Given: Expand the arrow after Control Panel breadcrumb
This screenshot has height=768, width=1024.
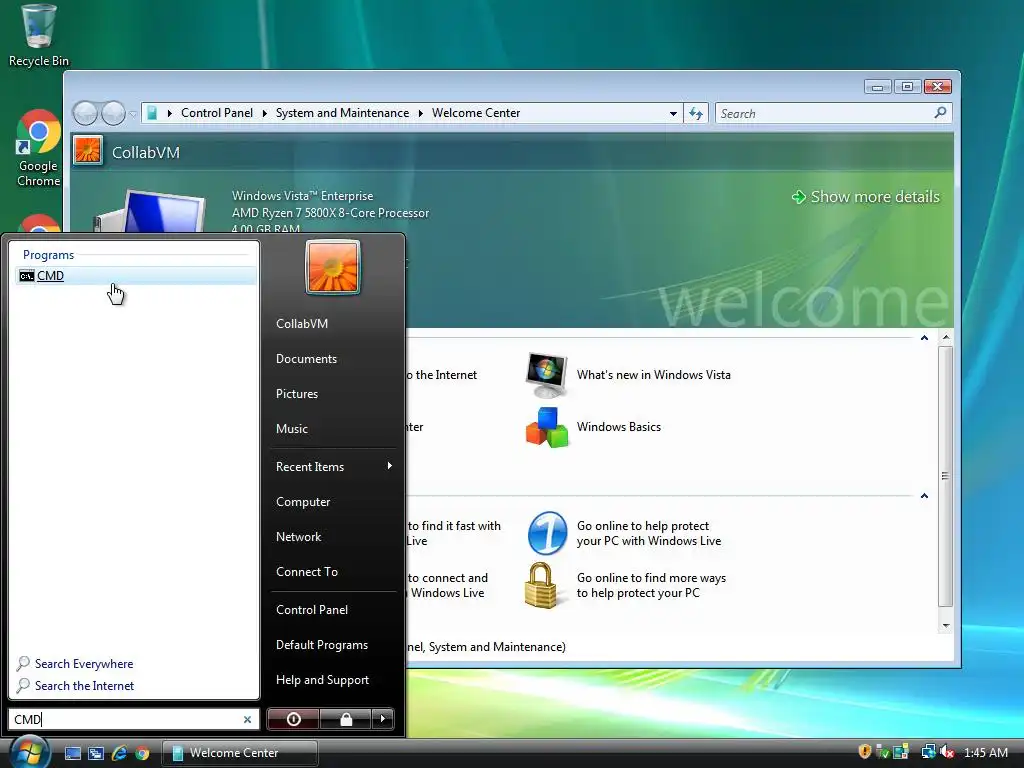Looking at the screenshot, I should click(x=264, y=113).
